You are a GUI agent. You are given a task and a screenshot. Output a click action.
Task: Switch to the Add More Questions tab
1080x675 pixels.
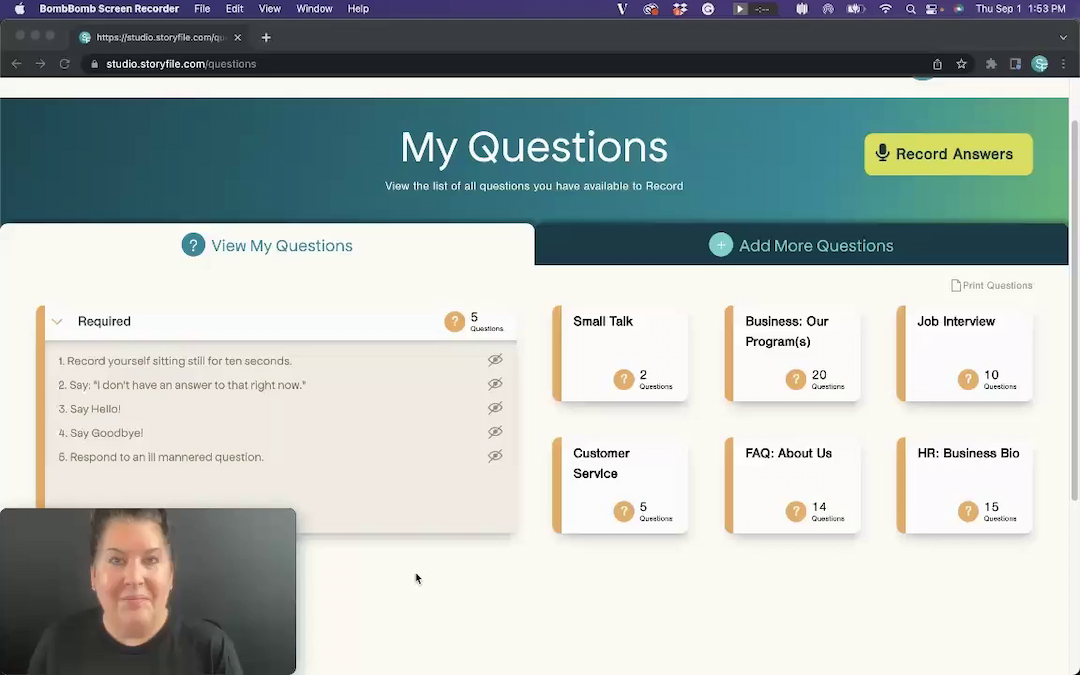pyautogui.click(x=801, y=245)
